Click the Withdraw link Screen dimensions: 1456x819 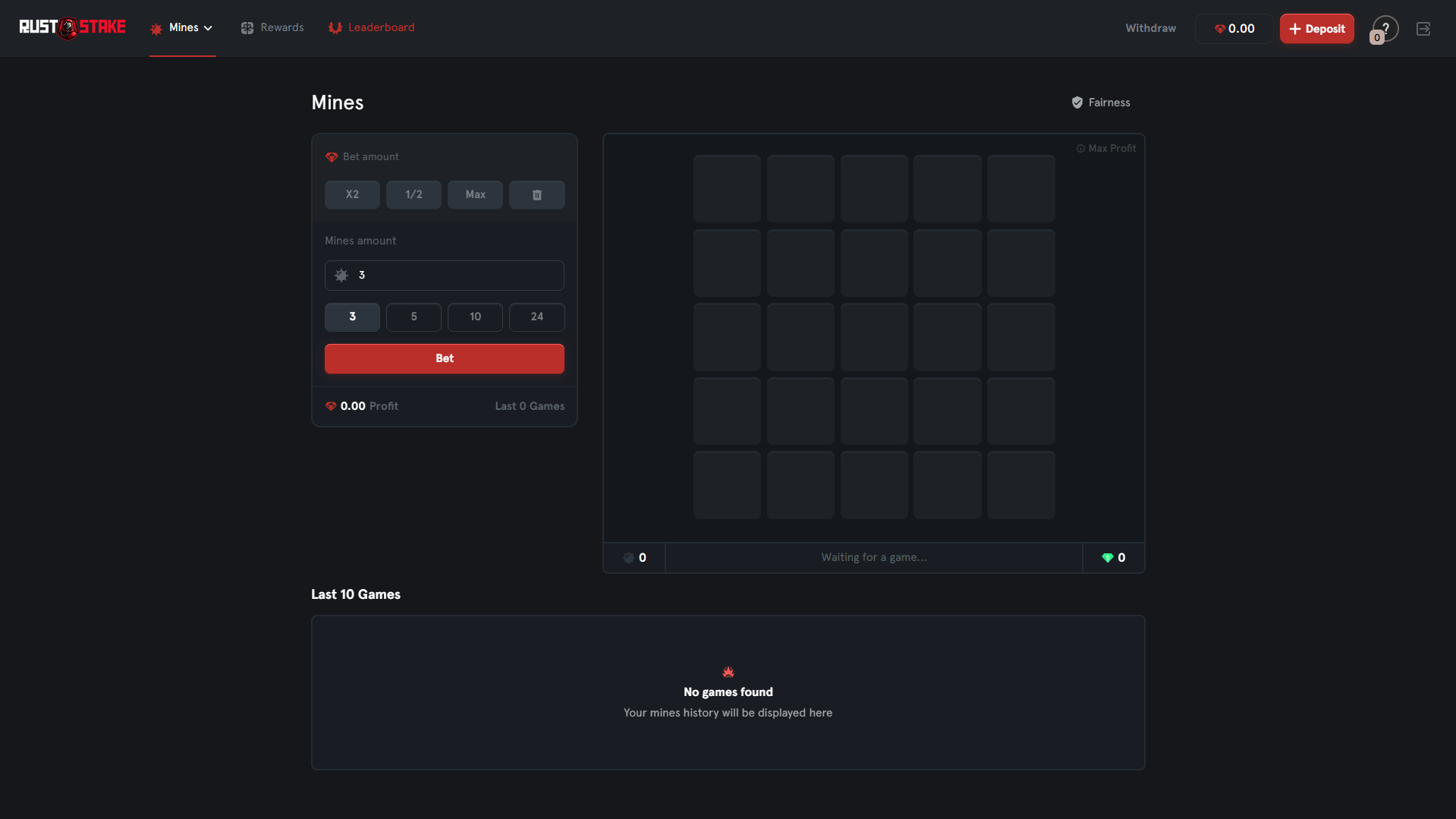click(x=1150, y=28)
